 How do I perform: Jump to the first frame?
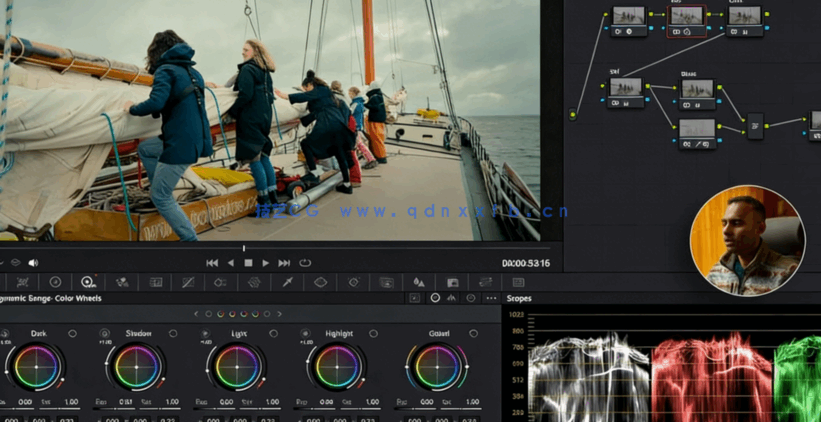(x=212, y=263)
